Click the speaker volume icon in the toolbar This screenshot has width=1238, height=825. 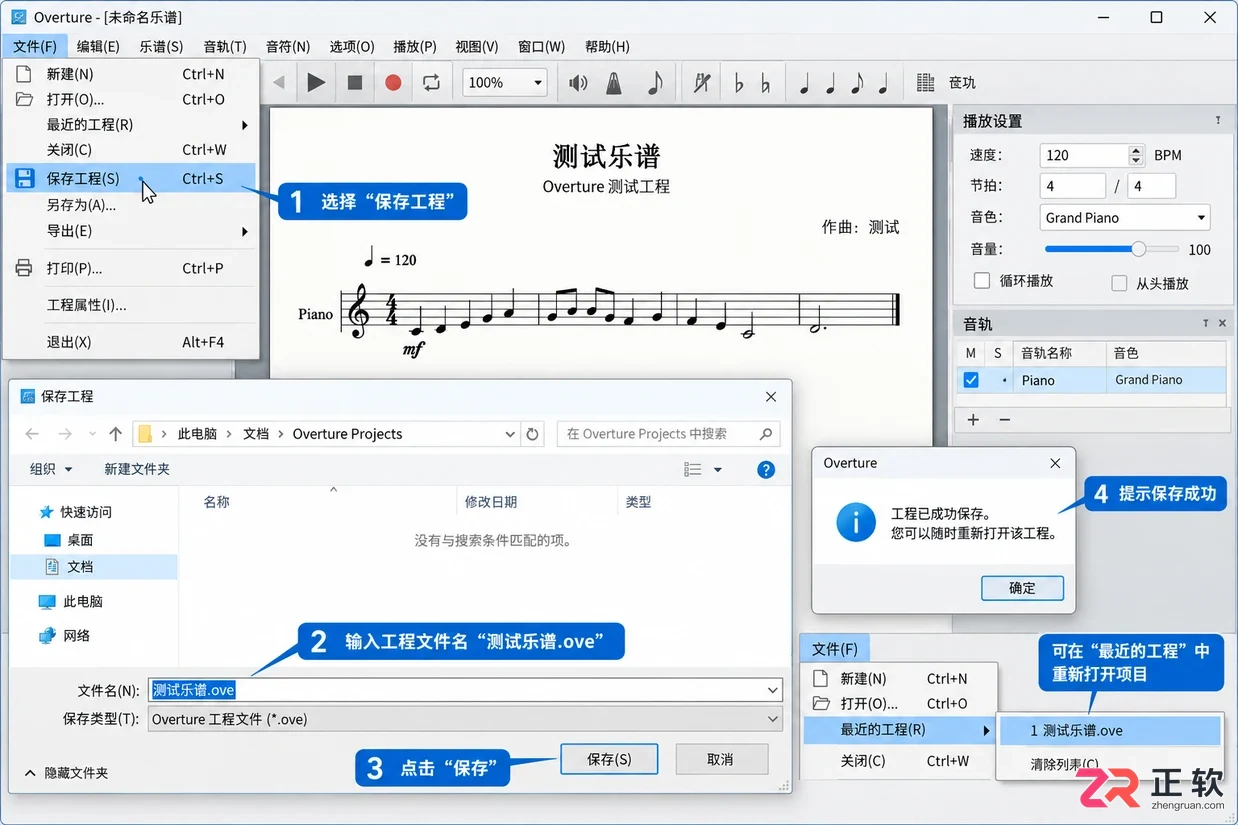578,83
